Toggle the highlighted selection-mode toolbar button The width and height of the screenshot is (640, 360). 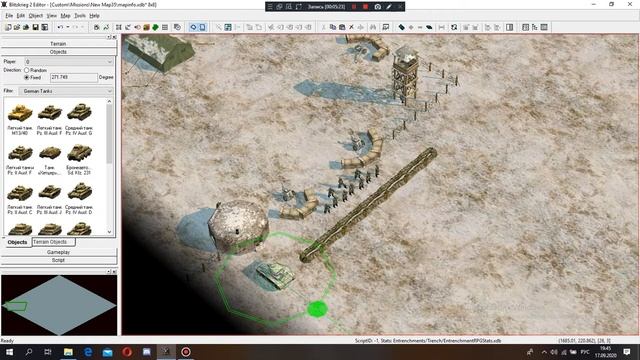coord(193,27)
